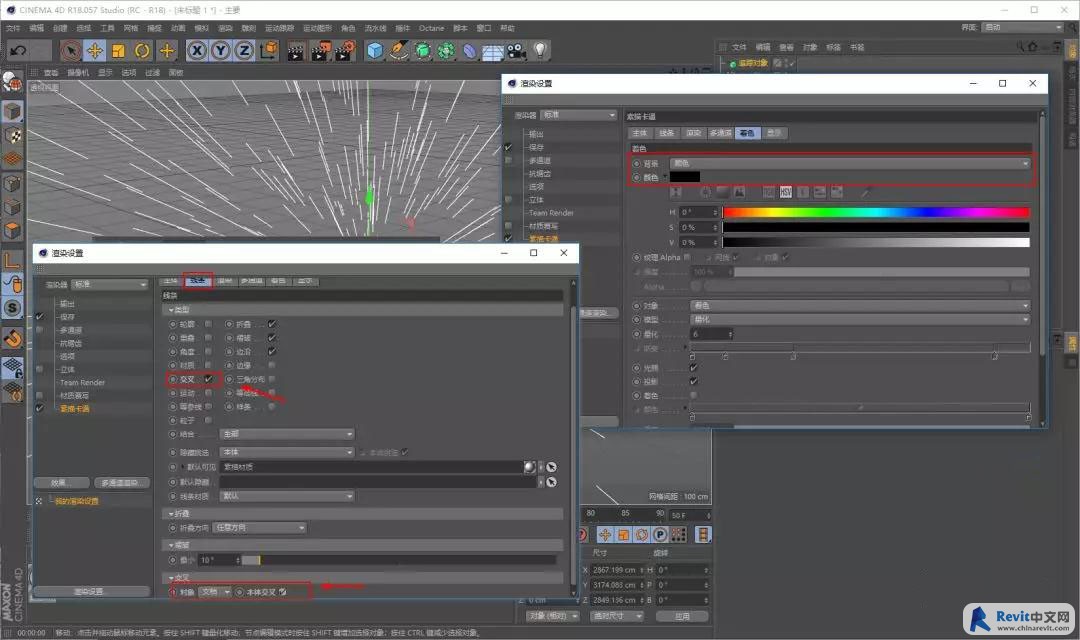1080x640 pixels.
Task: Add a Floor environment object
Action: pyautogui.click(x=493, y=52)
